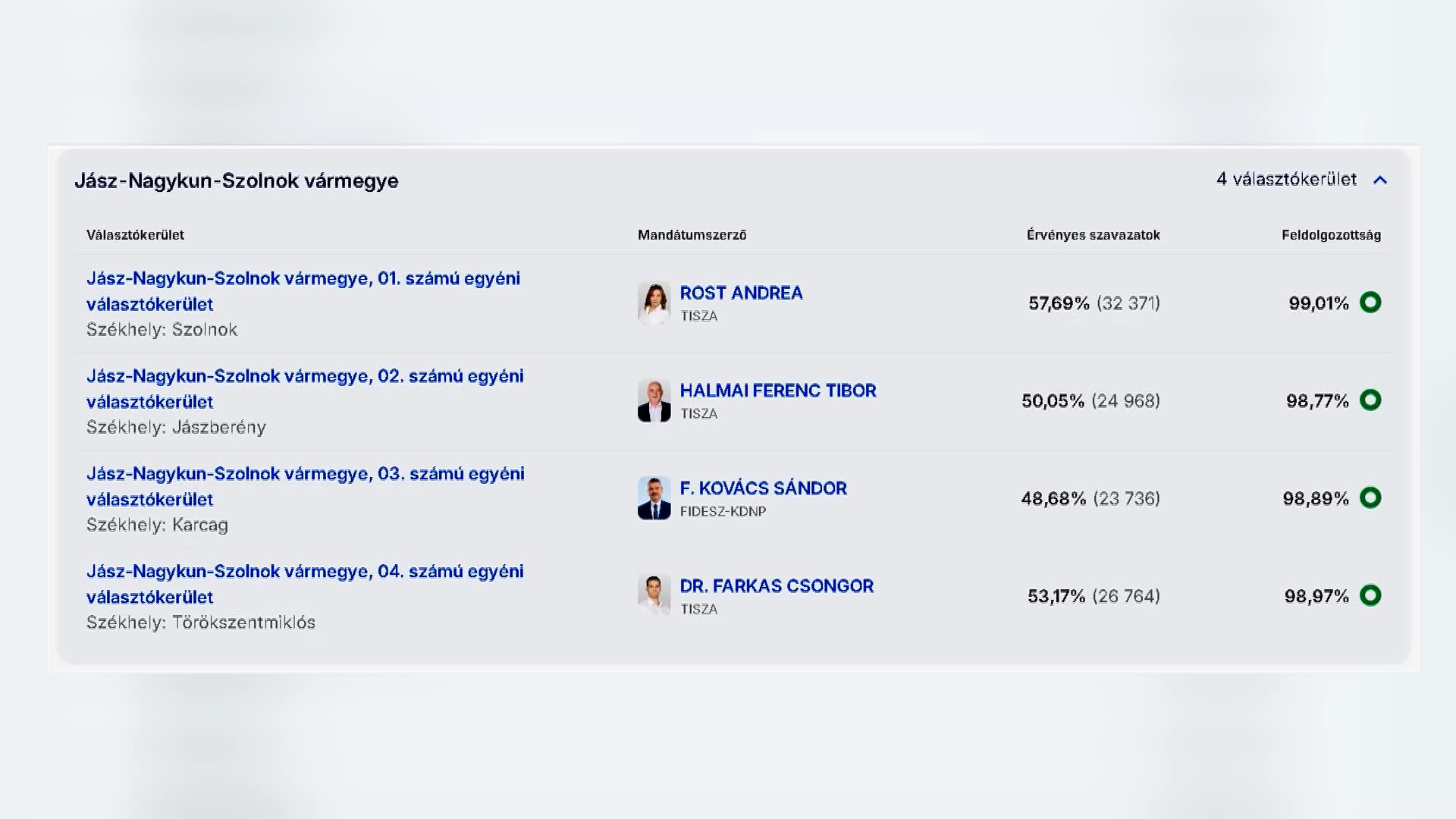Click the green status circle beside 99,01%

click(1370, 303)
